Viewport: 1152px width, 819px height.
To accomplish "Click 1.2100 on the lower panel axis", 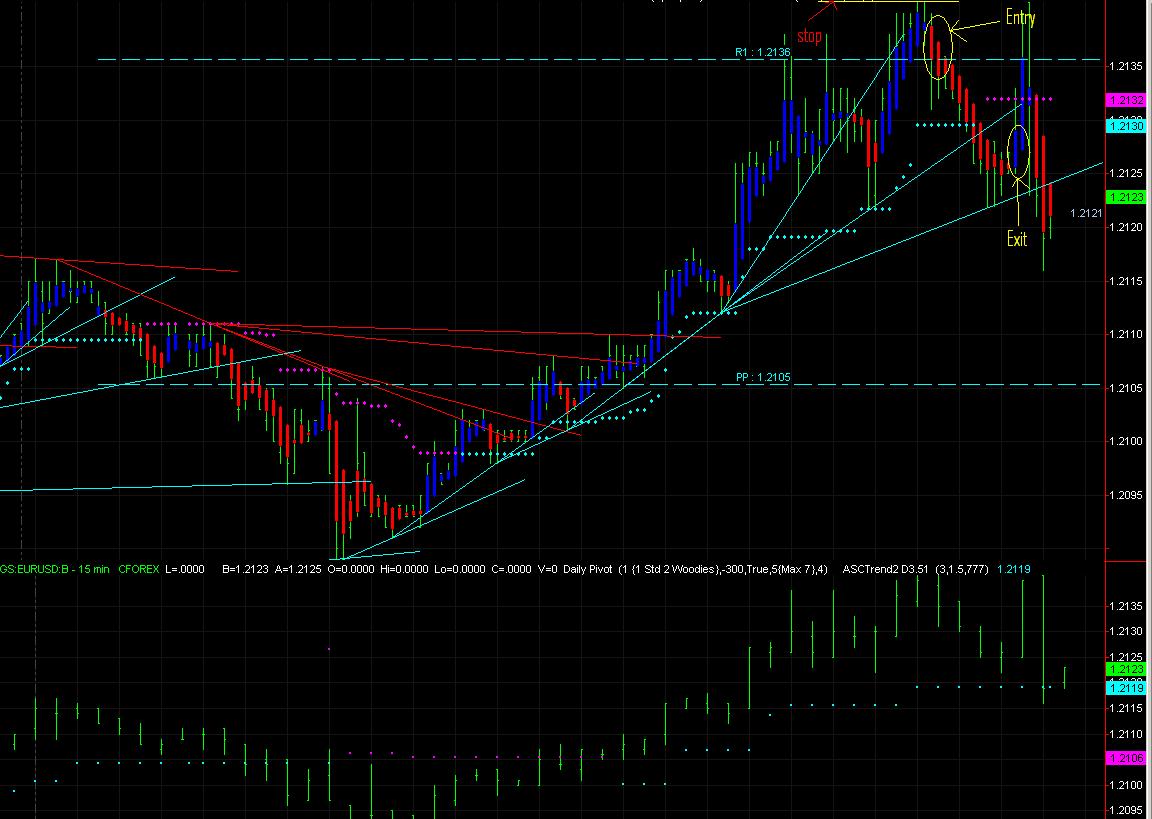I will pyautogui.click(x=1126, y=785).
